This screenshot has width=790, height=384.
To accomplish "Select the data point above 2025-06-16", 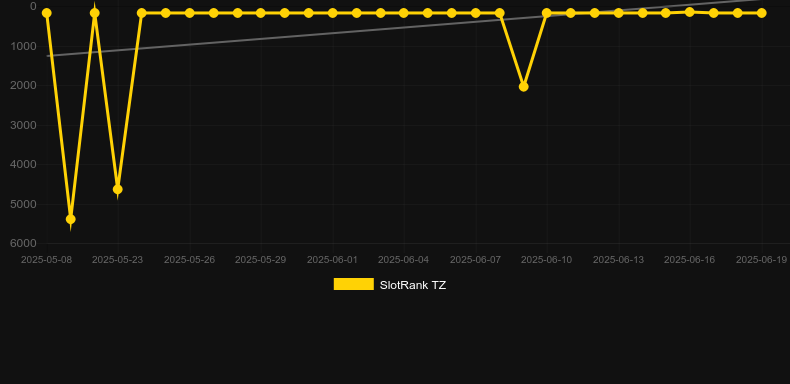I will (690, 12).
